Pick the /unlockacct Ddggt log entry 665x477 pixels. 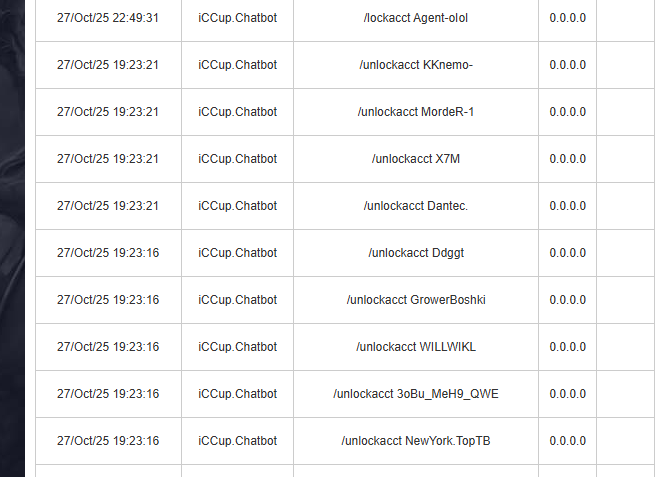(x=415, y=253)
